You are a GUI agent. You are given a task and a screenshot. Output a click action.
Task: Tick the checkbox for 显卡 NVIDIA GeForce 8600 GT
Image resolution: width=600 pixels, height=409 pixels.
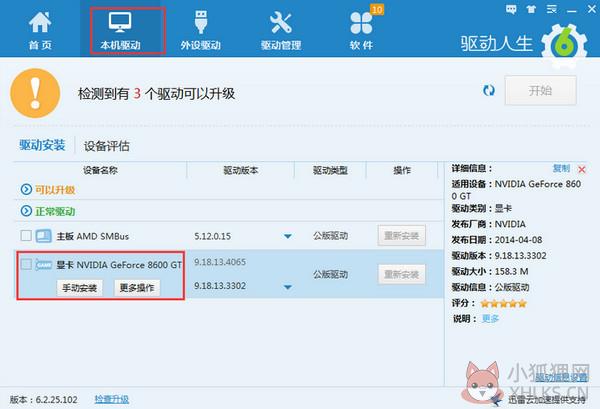(x=26, y=264)
